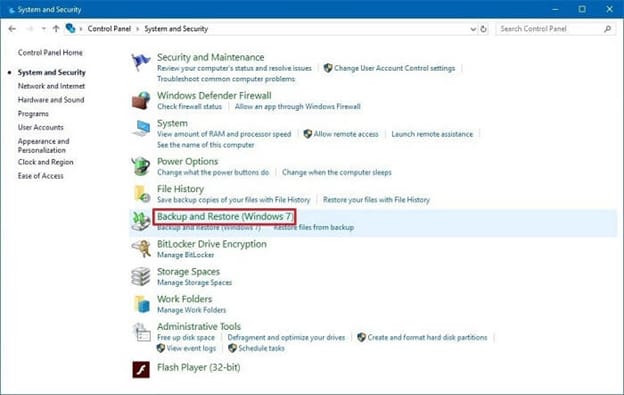
Task: Click See the name of this computer
Action: pos(206,145)
